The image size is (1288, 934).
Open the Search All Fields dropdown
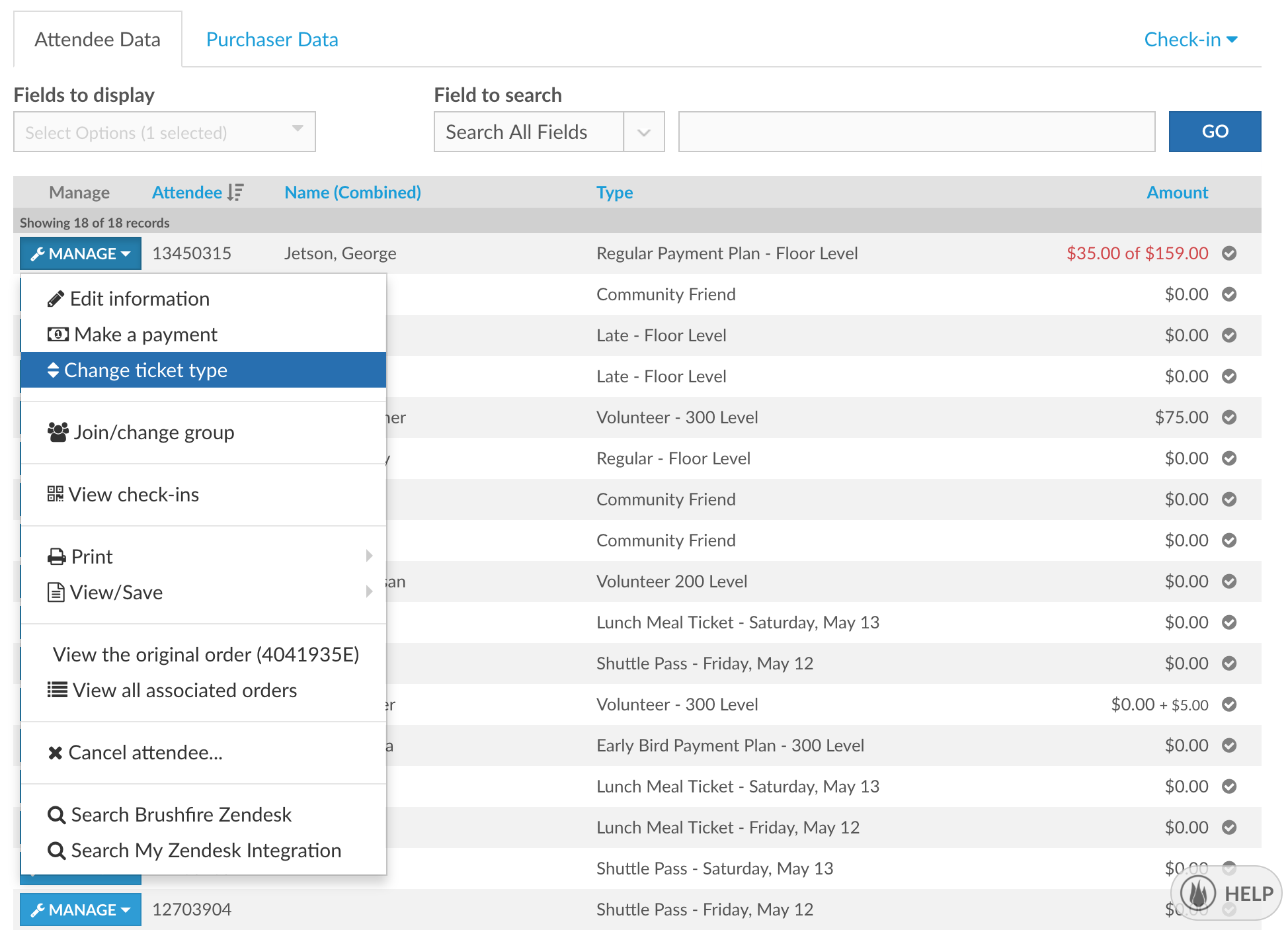click(549, 132)
